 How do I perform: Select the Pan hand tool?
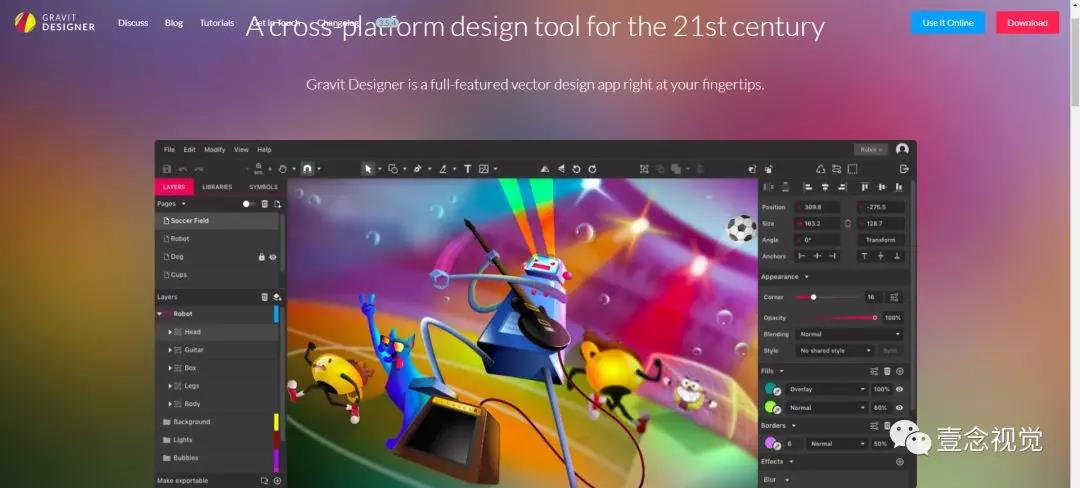pyautogui.click(x=282, y=169)
